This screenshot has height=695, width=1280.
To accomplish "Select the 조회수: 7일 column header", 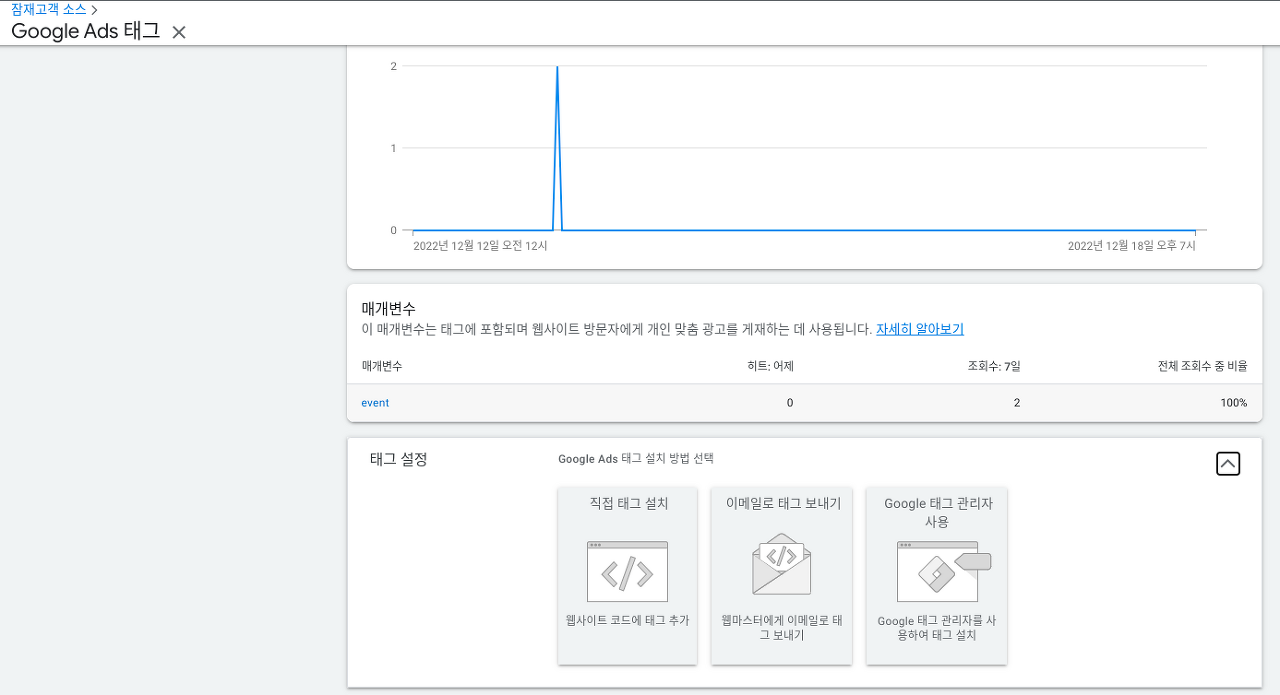I will (994, 367).
